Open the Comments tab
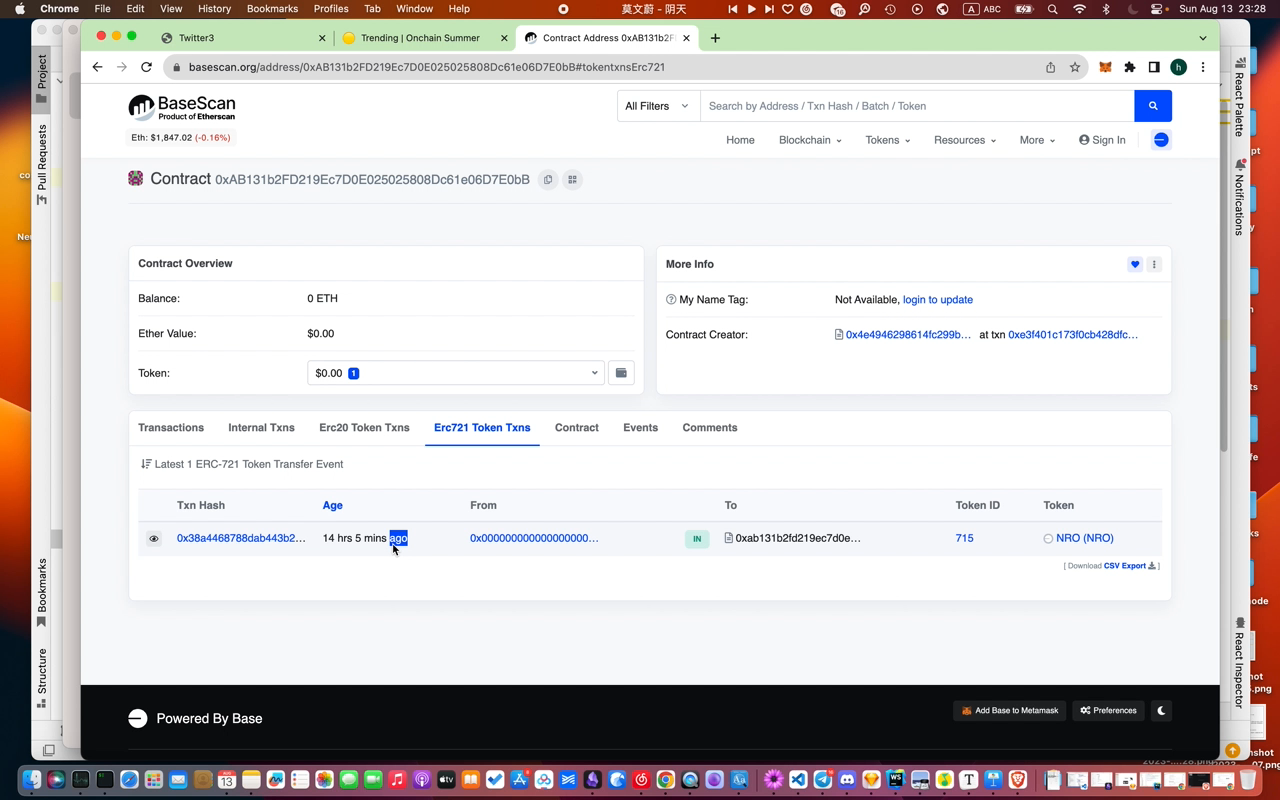1280x800 pixels. pos(710,428)
